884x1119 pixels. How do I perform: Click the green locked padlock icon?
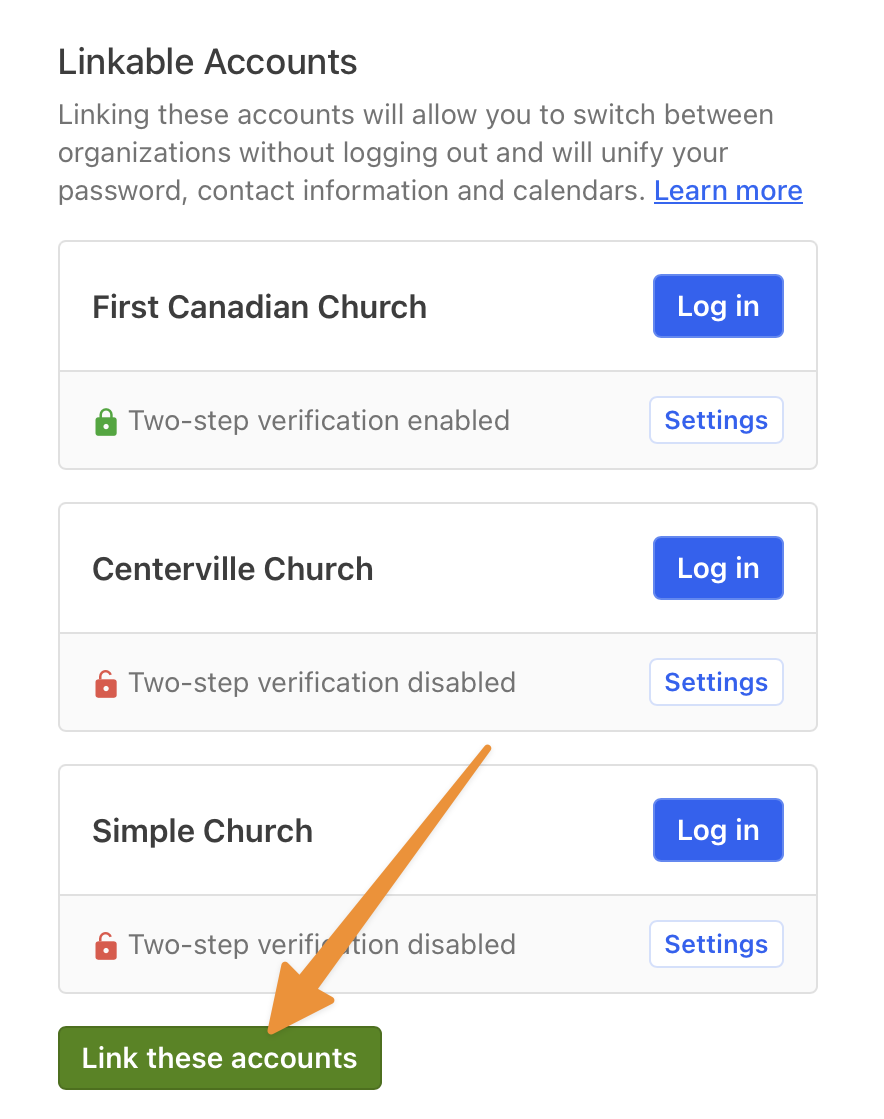coord(106,422)
